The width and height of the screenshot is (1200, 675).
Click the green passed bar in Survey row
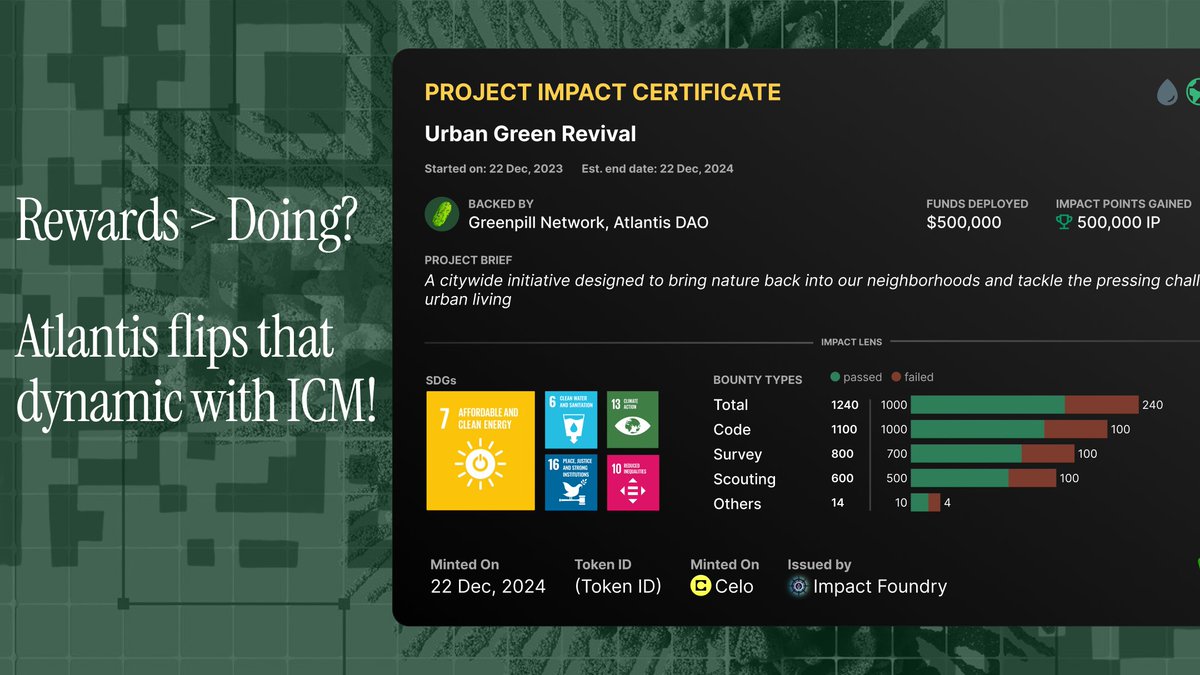click(966, 453)
